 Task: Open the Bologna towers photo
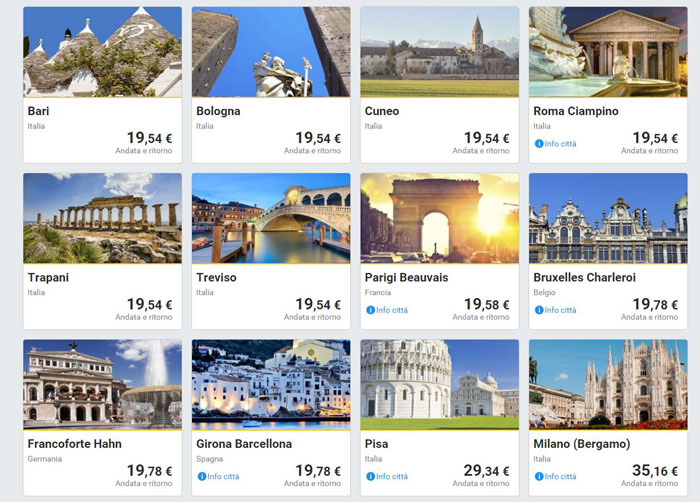click(271, 52)
